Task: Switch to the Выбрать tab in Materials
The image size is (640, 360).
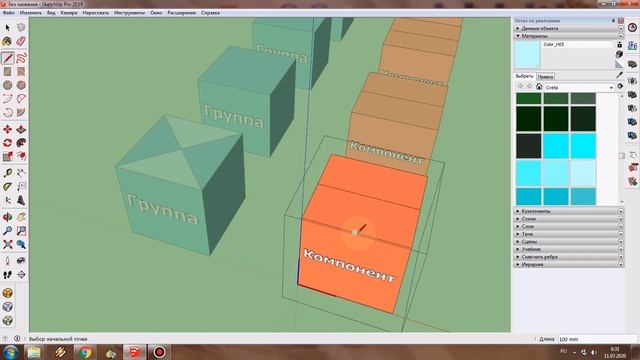Action: click(524, 76)
